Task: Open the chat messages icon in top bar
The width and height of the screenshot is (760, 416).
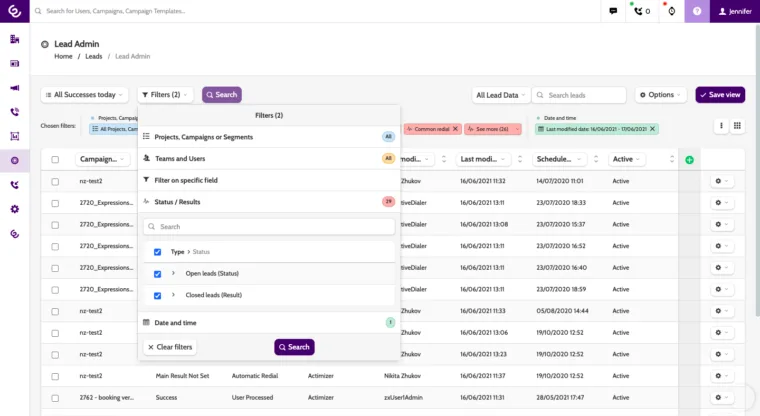Action: (x=613, y=11)
